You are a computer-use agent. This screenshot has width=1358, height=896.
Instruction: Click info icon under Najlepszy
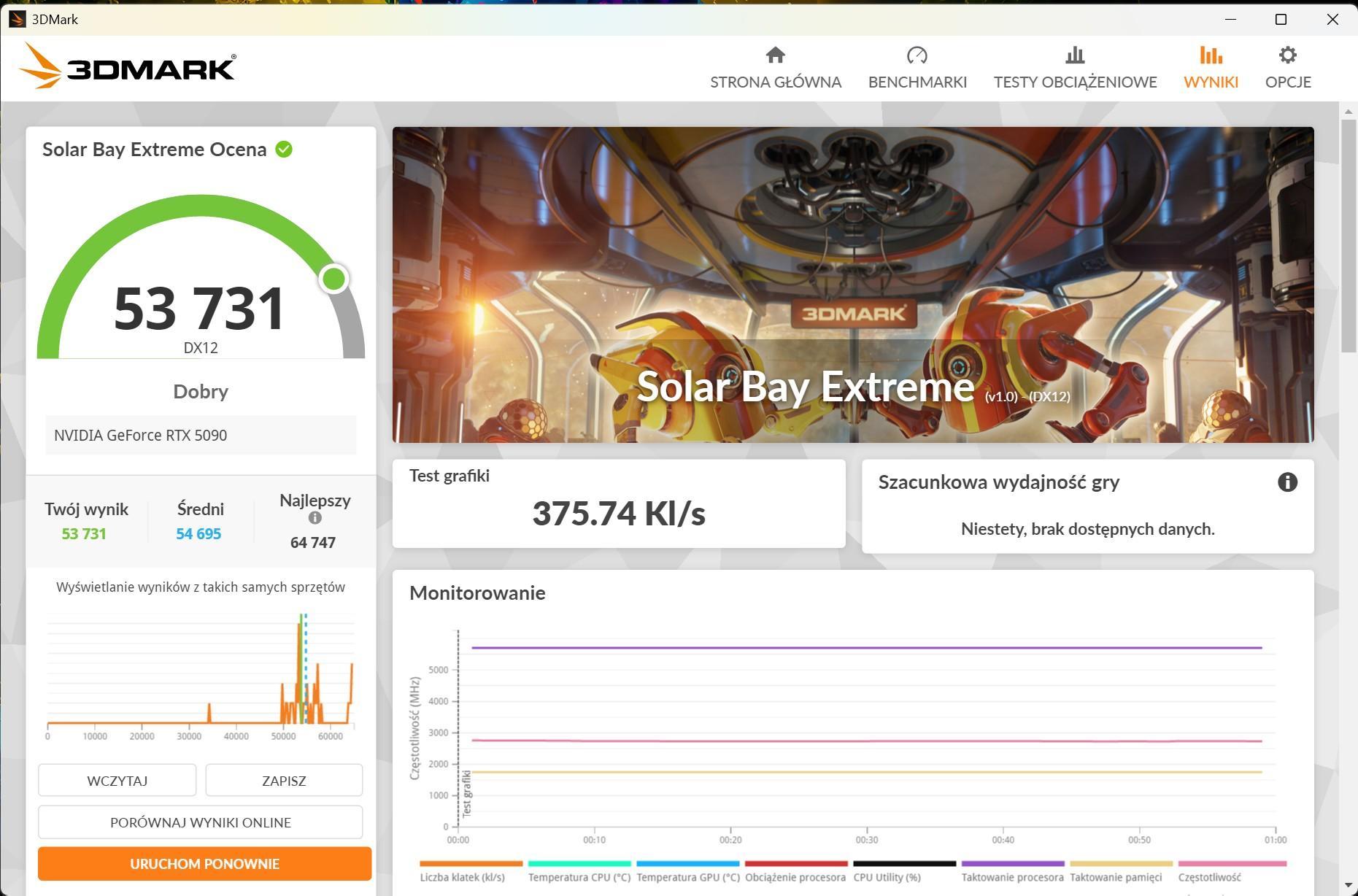(315, 518)
